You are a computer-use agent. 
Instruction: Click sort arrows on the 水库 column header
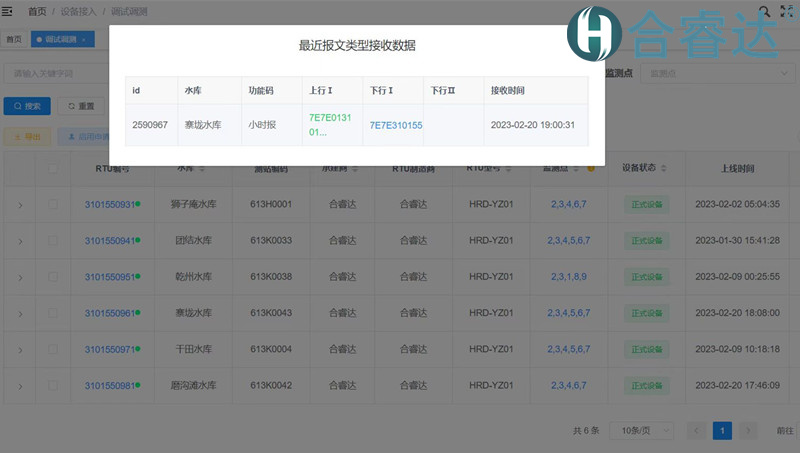[202, 168]
